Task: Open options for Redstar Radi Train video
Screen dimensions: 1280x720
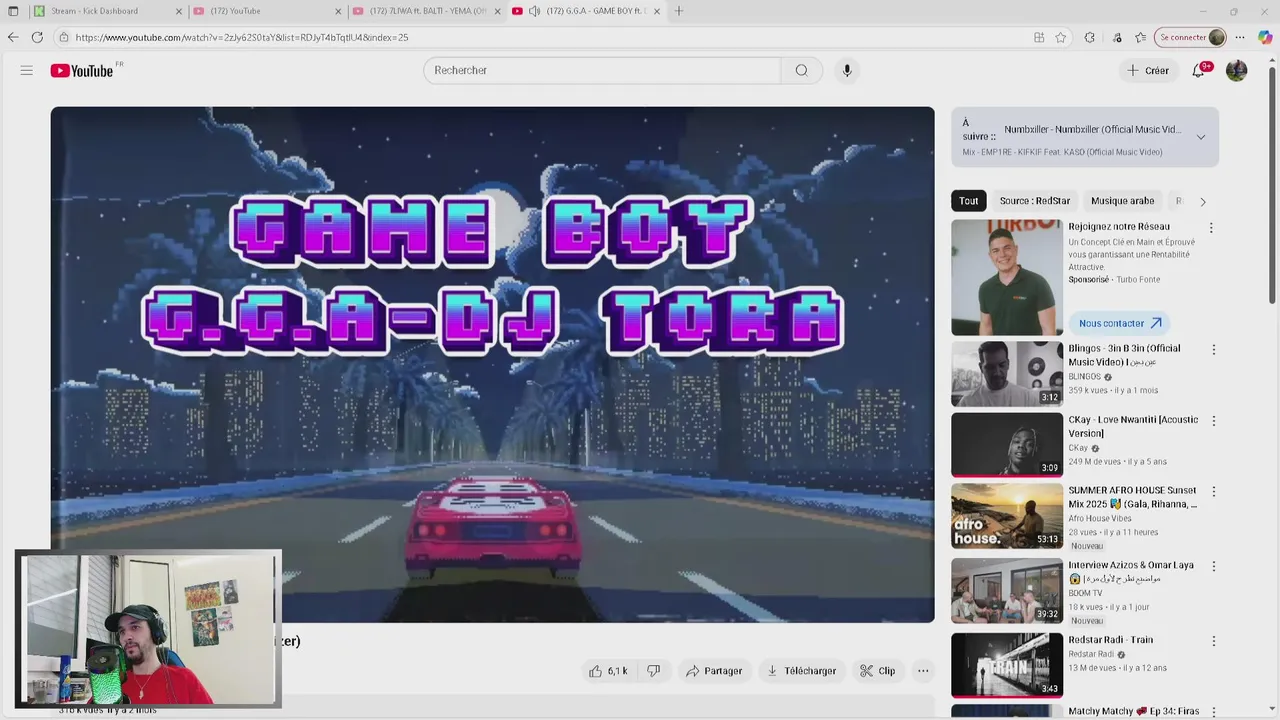Action: (1214, 641)
